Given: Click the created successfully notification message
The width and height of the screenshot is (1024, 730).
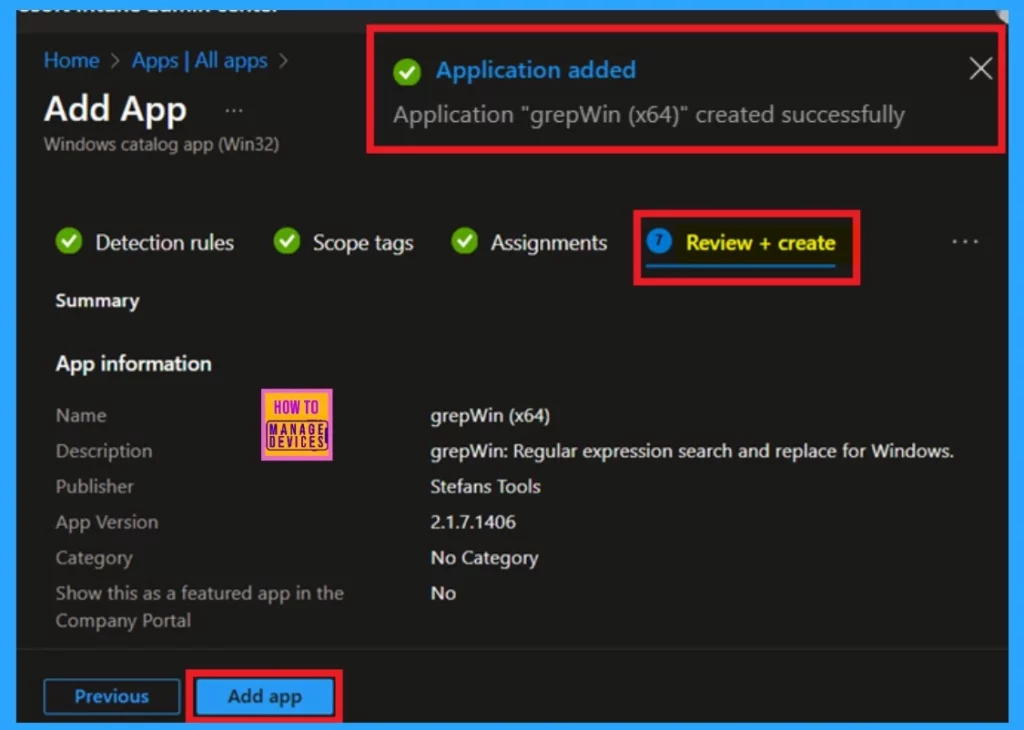Looking at the screenshot, I should [x=649, y=115].
